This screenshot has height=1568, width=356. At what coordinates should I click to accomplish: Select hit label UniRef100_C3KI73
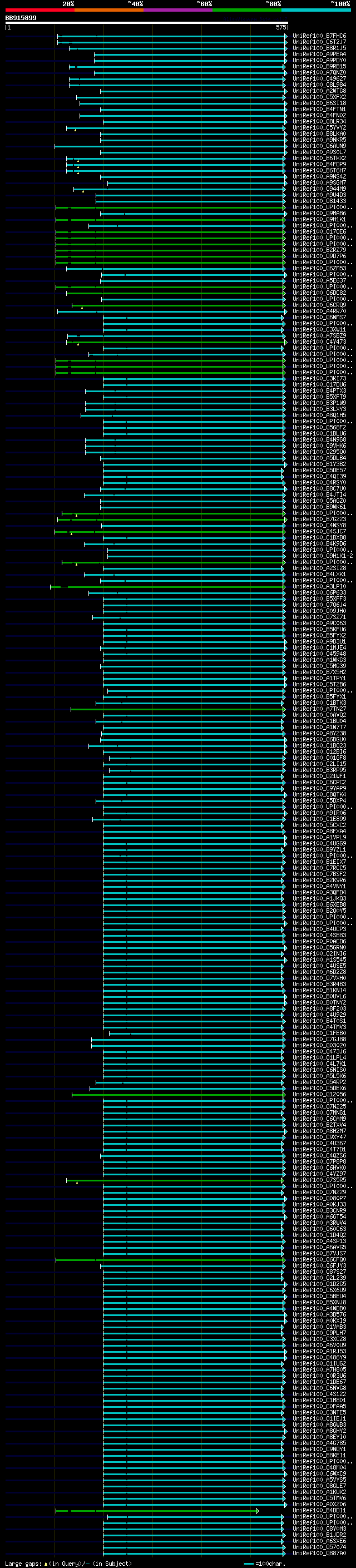click(x=319, y=379)
